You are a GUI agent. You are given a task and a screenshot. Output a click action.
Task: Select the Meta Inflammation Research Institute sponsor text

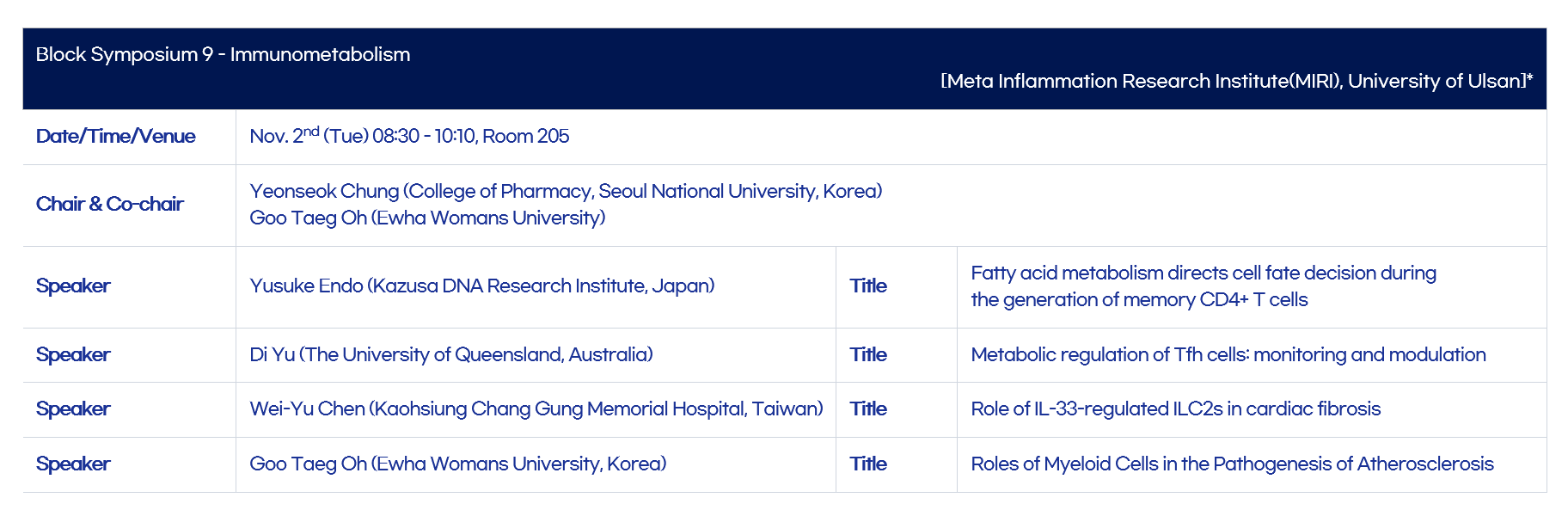click(1236, 81)
